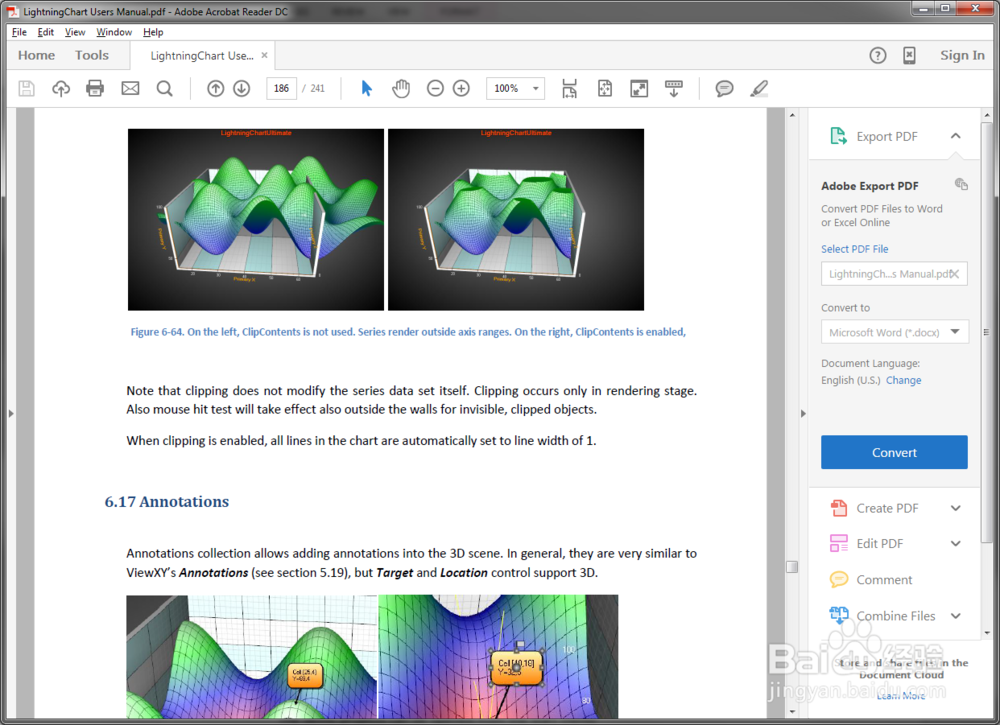The width and height of the screenshot is (1000, 725).
Task: Collapse the Export PDF section
Action: (955, 136)
